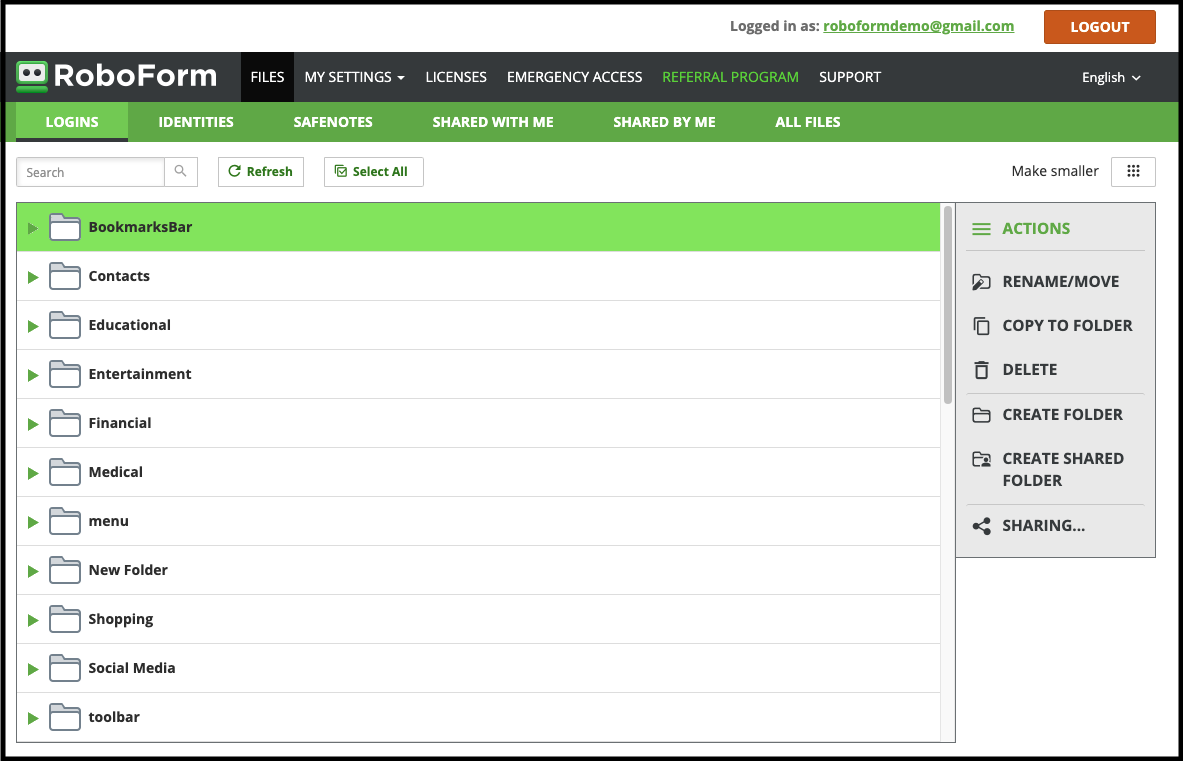Click the Medical folder icon
Viewport: 1183px width, 761px height.
[65, 472]
